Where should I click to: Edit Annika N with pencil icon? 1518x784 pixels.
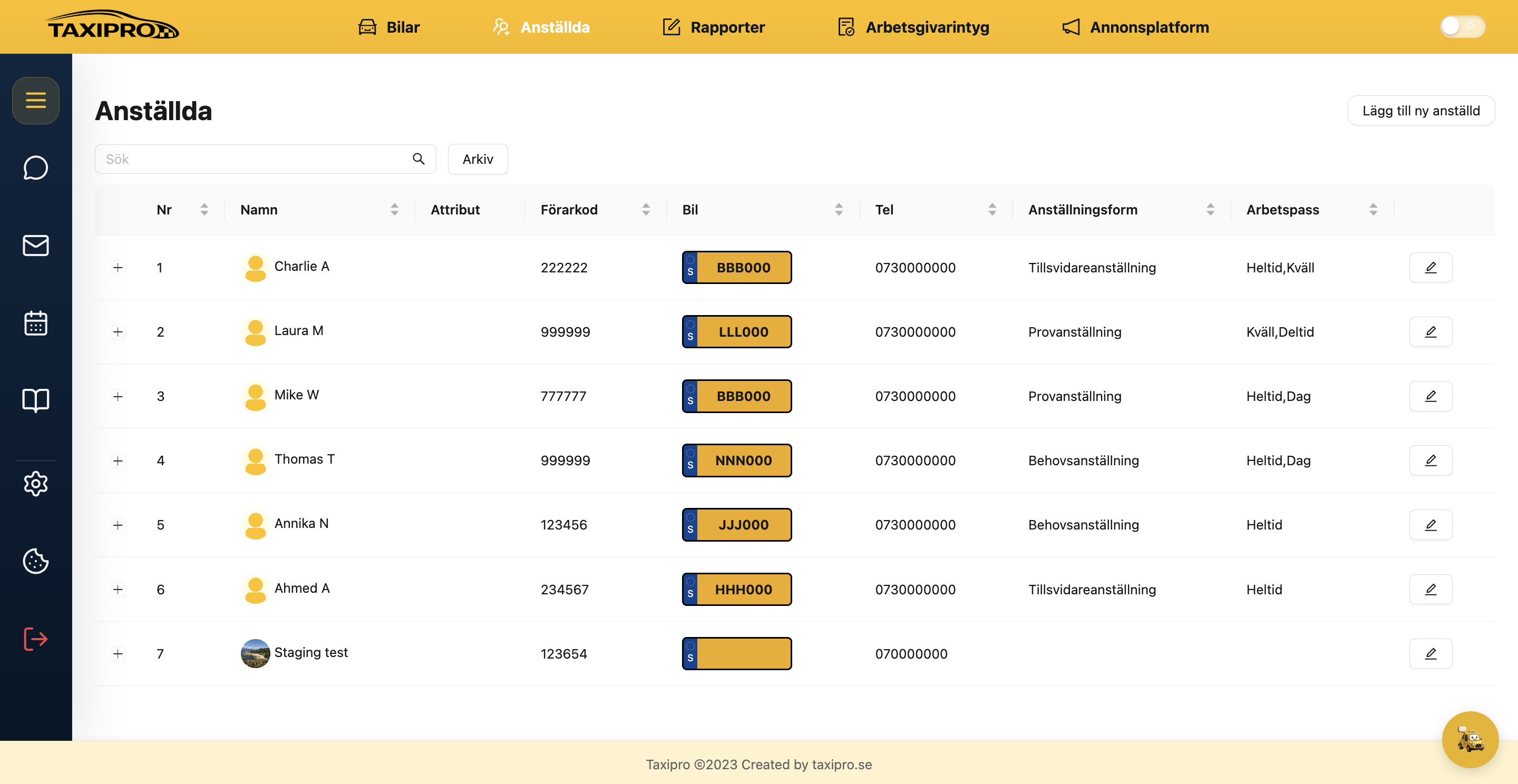coord(1431,525)
